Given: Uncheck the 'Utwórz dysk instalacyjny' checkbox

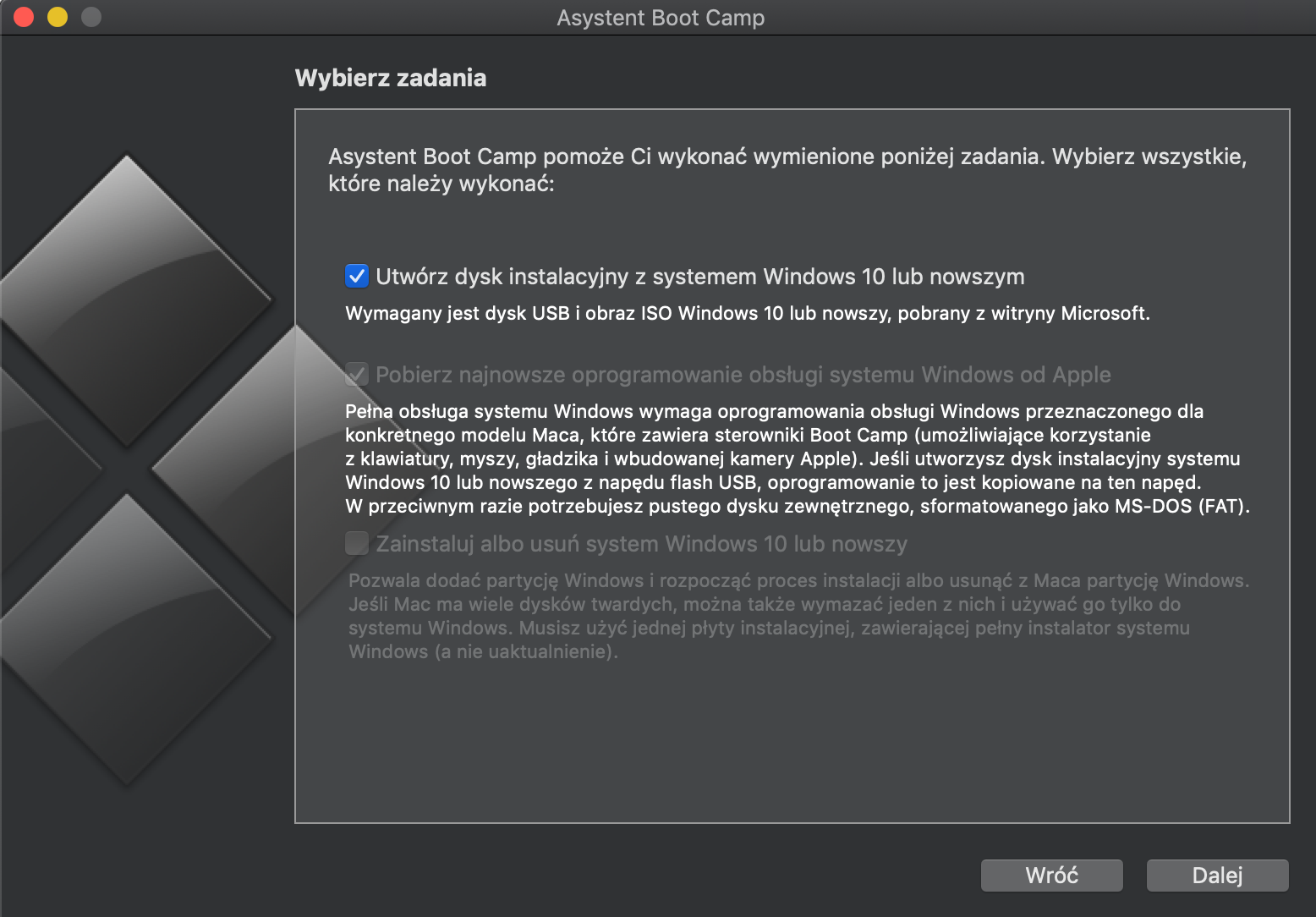Looking at the screenshot, I should 357,277.
